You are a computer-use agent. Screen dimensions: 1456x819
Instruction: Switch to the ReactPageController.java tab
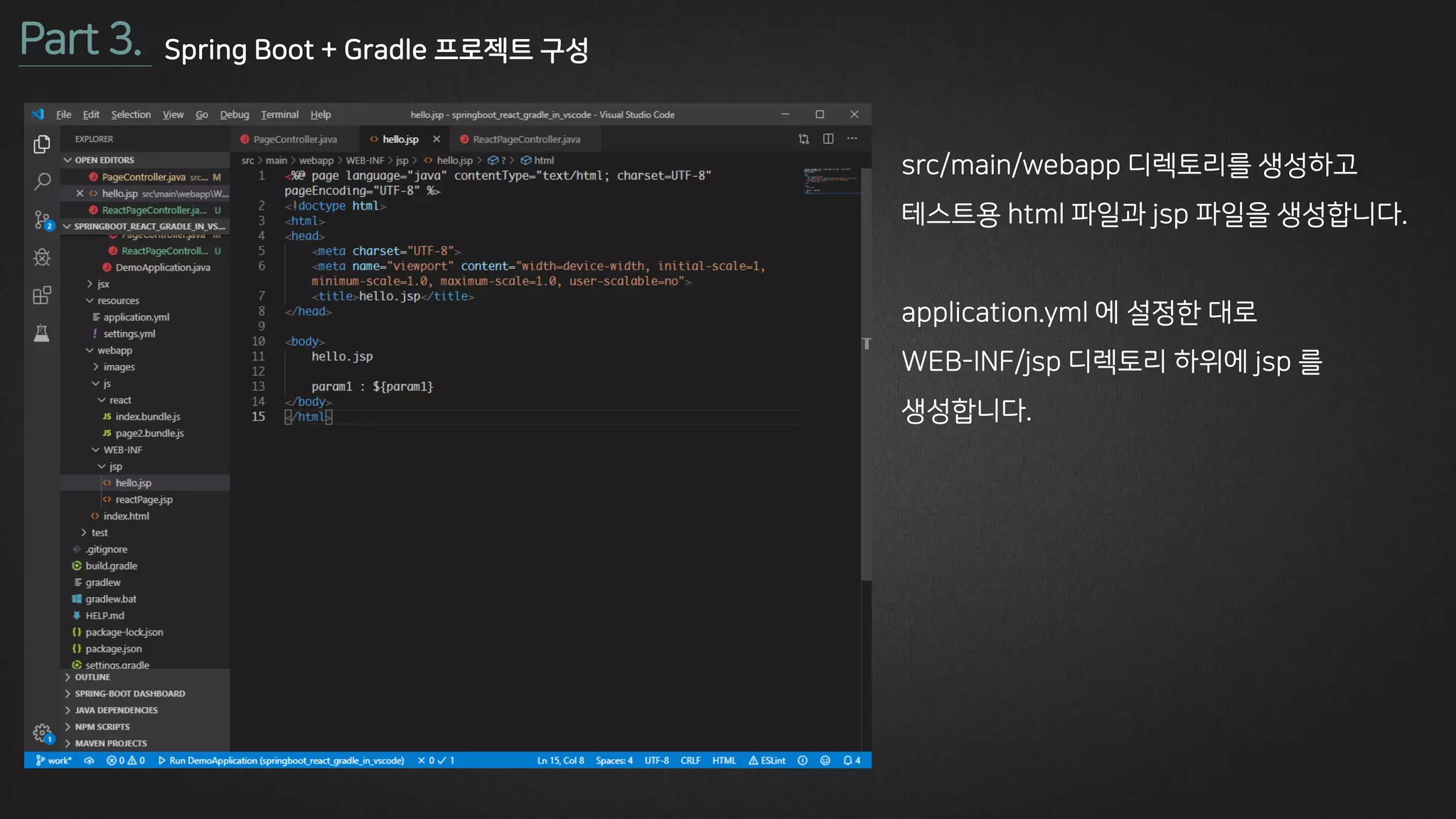pos(526,139)
